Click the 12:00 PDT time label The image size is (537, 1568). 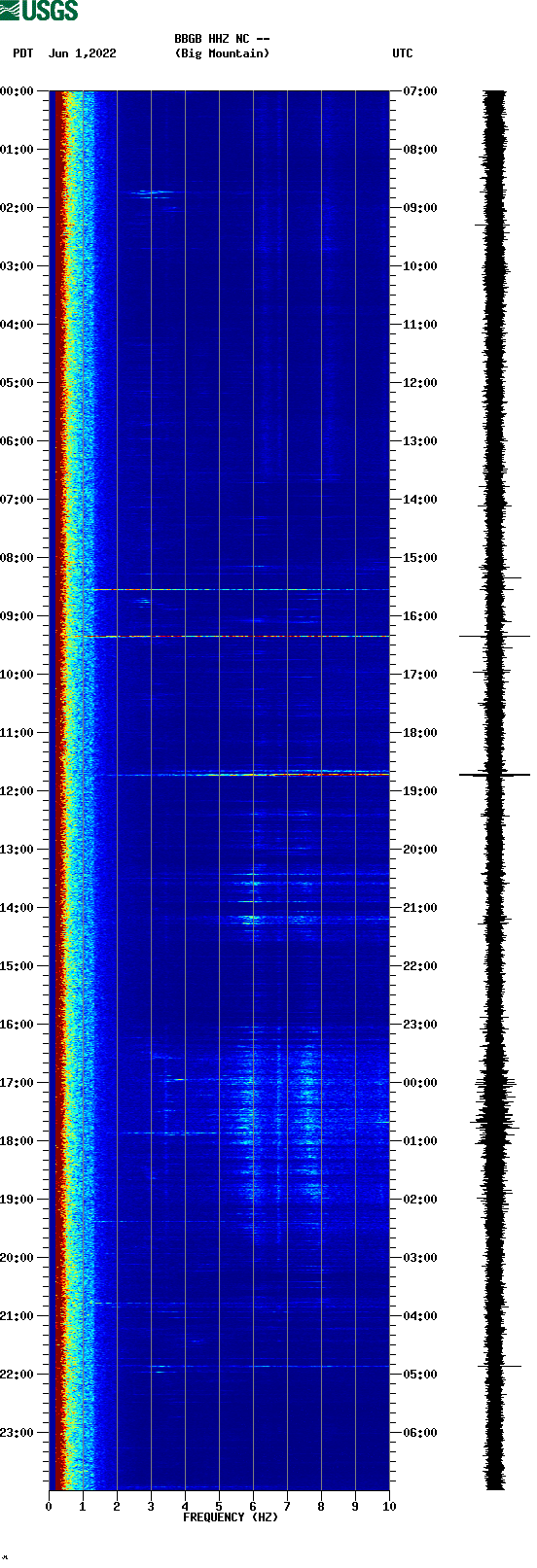[18, 791]
